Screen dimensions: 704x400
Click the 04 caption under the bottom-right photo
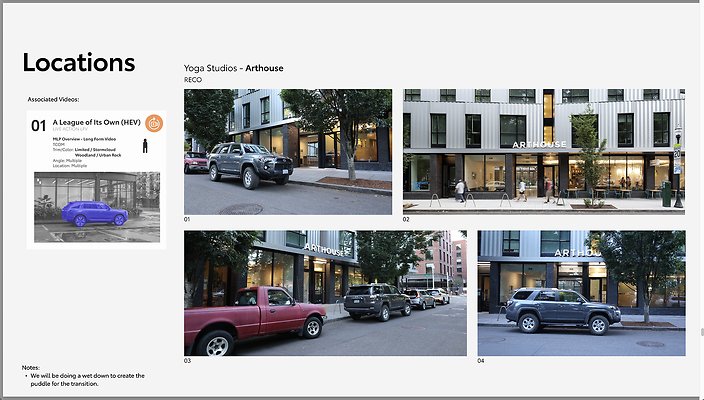click(480, 361)
